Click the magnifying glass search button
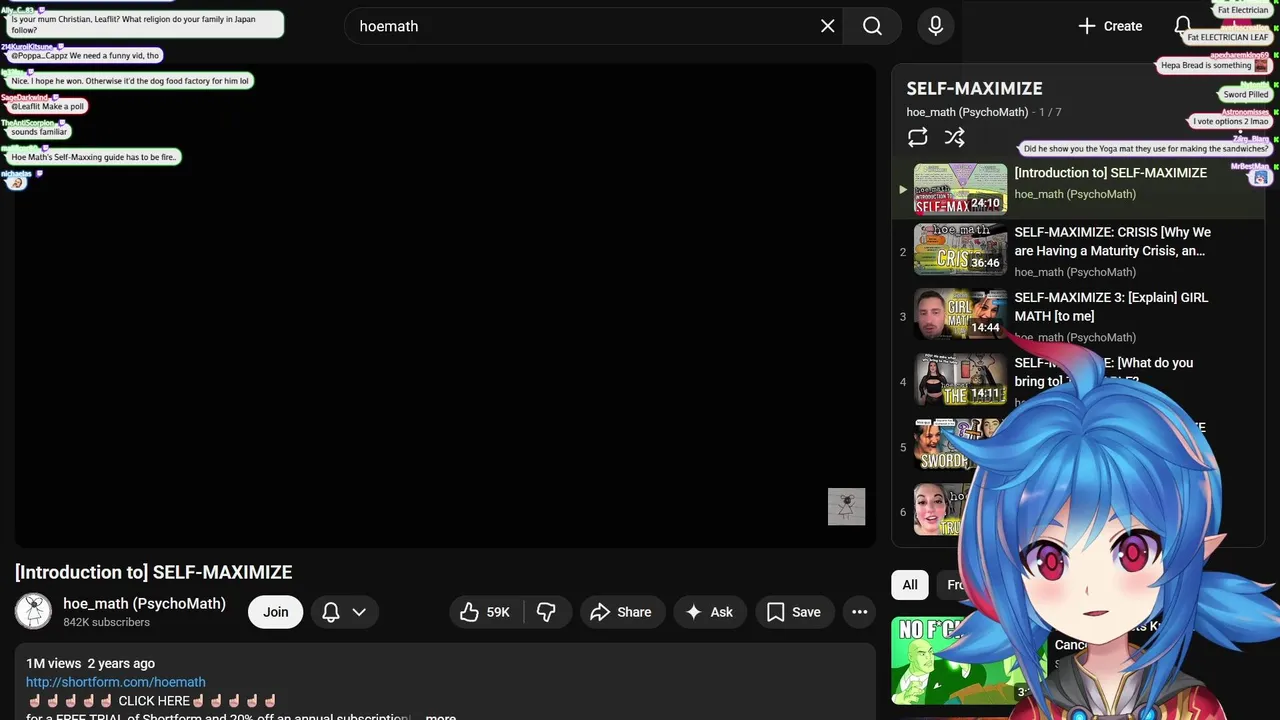Viewport: 1280px width, 720px height. click(872, 26)
